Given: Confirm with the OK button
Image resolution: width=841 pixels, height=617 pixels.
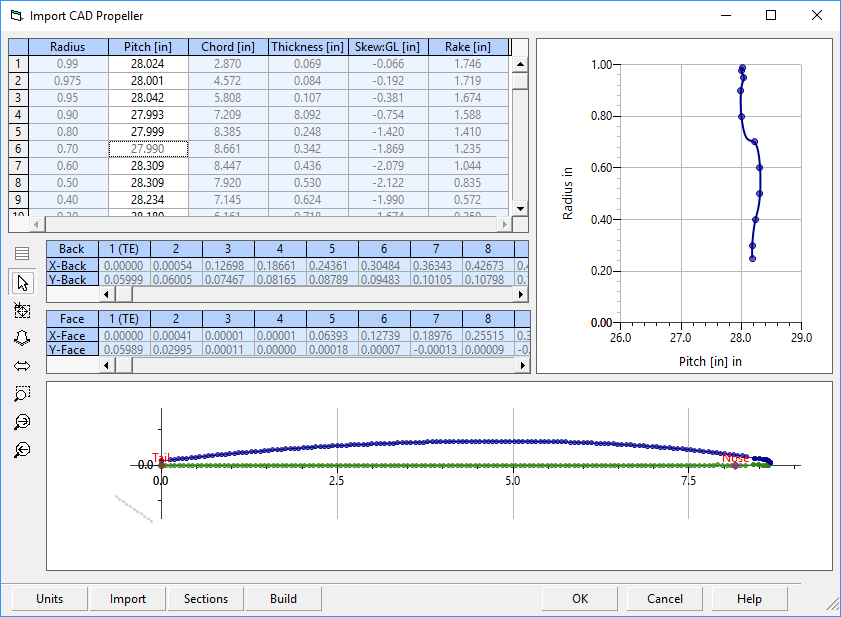Looking at the screenshot, I should [x=580, y=599].
